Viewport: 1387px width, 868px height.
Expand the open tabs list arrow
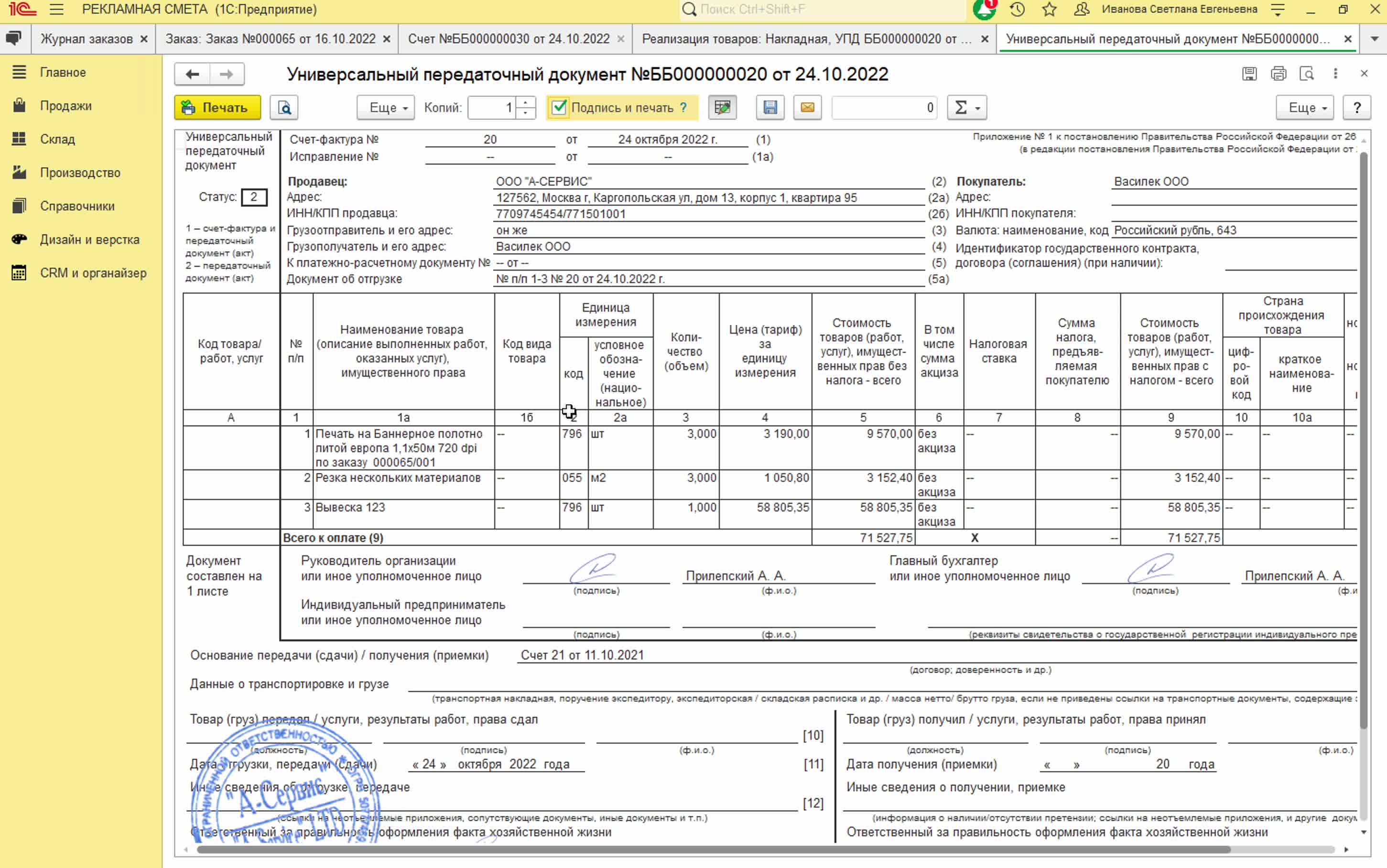click(x=1375, y=39)
